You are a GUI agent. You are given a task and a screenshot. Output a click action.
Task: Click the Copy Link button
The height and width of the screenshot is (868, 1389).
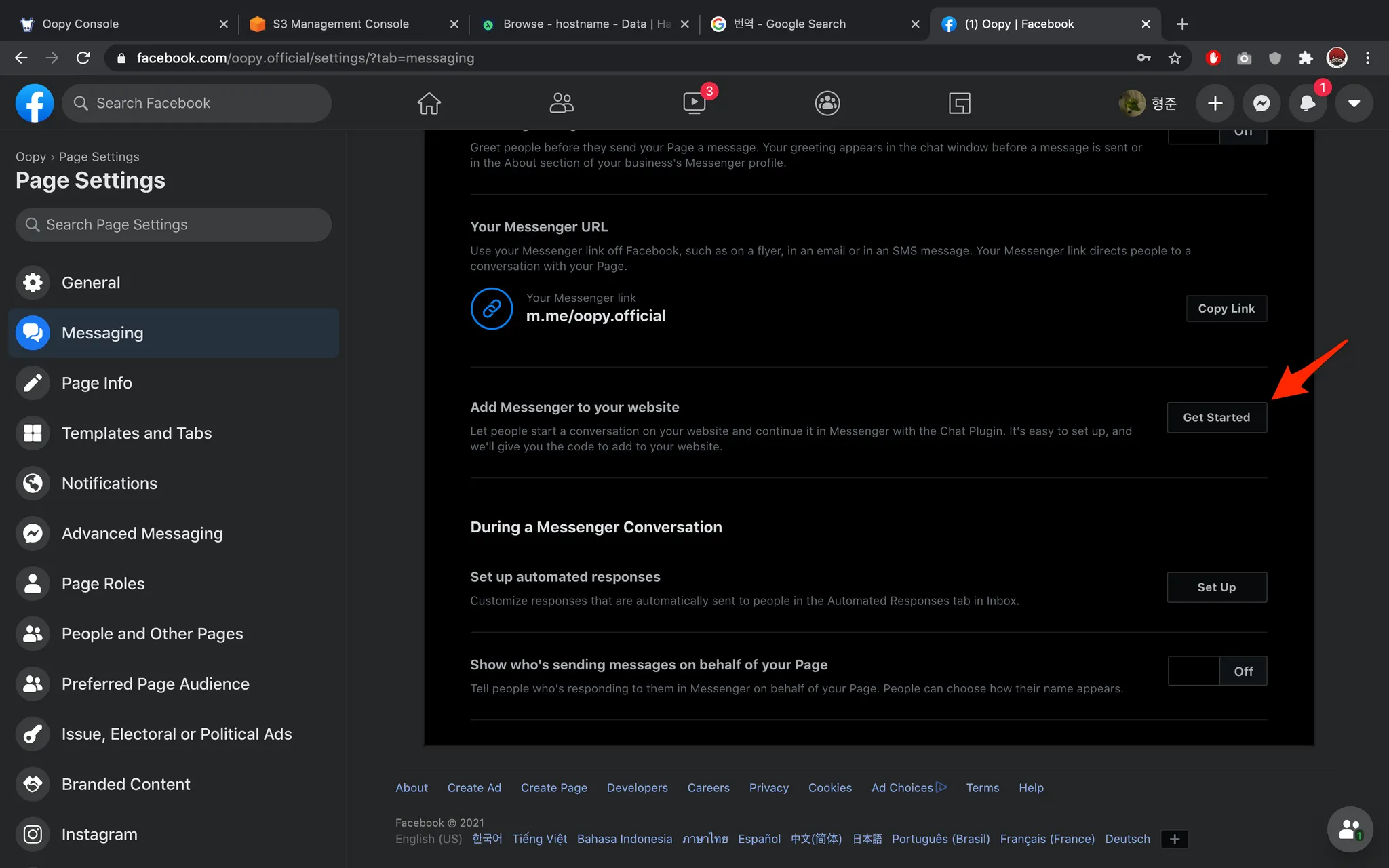[1226, 309]
